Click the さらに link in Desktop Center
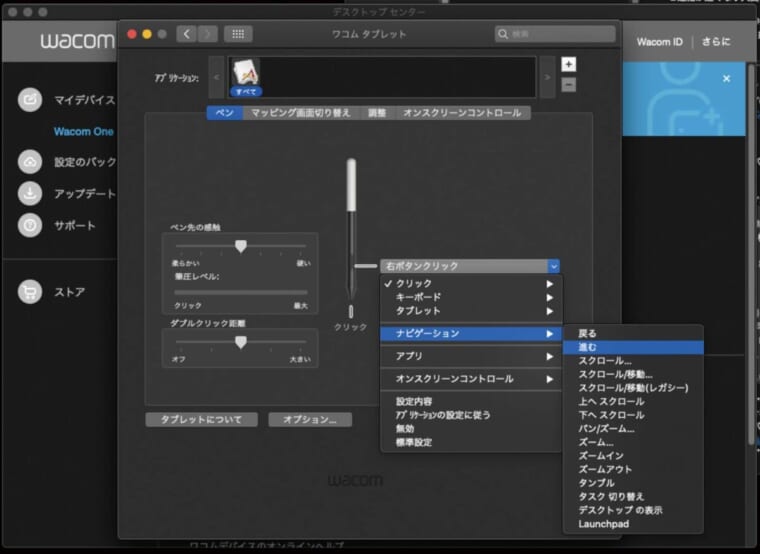This screenshot has width=760, height=554. 716,42
